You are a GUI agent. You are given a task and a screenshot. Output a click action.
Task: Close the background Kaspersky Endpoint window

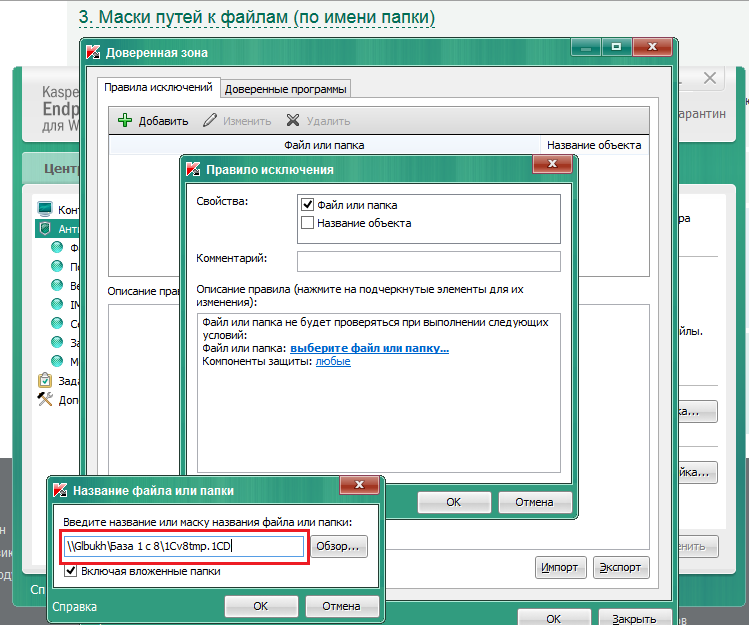coord(710,78)
